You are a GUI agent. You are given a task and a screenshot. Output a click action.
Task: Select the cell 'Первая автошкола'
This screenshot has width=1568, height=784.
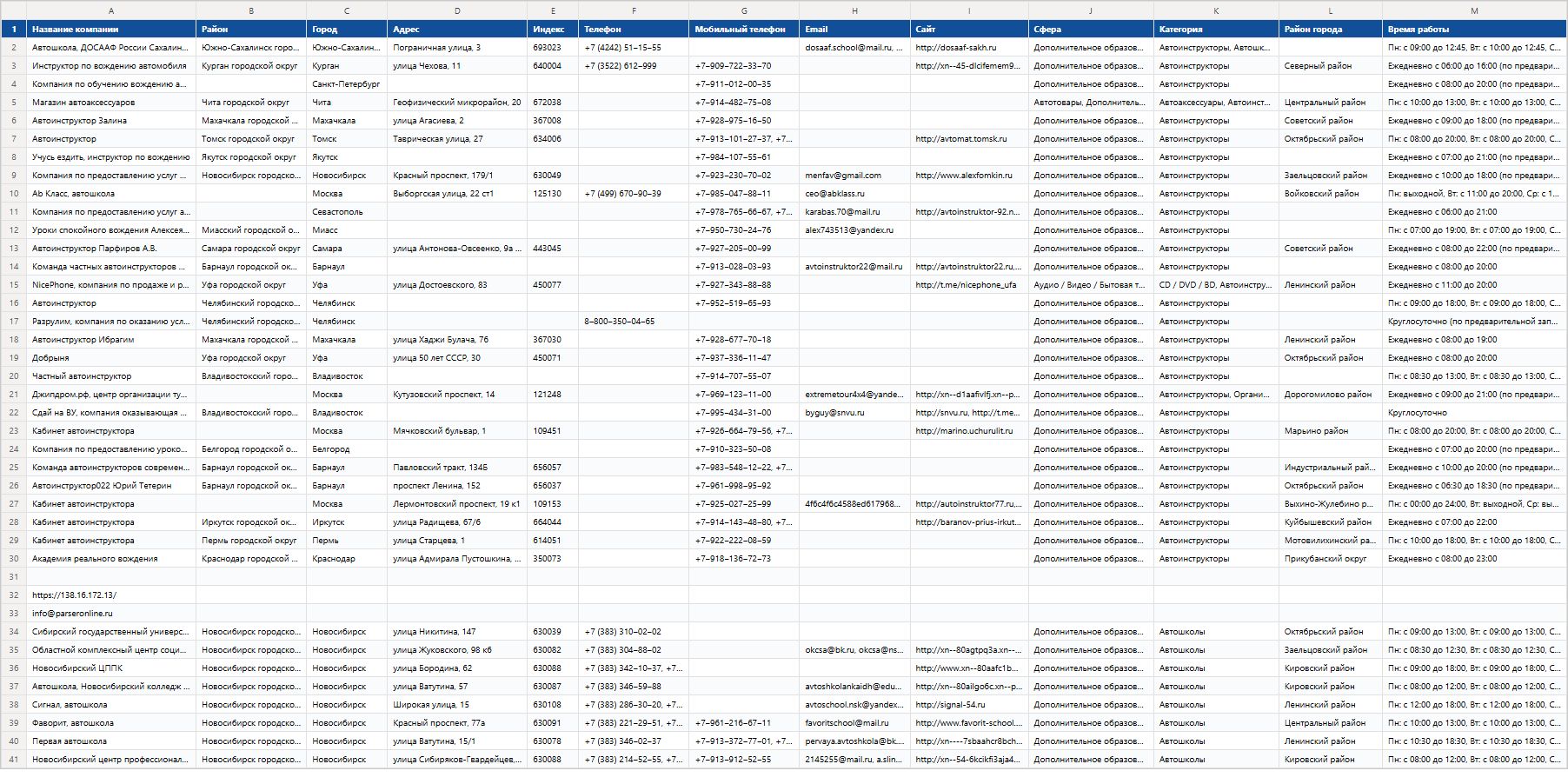[x=111, y=741]
